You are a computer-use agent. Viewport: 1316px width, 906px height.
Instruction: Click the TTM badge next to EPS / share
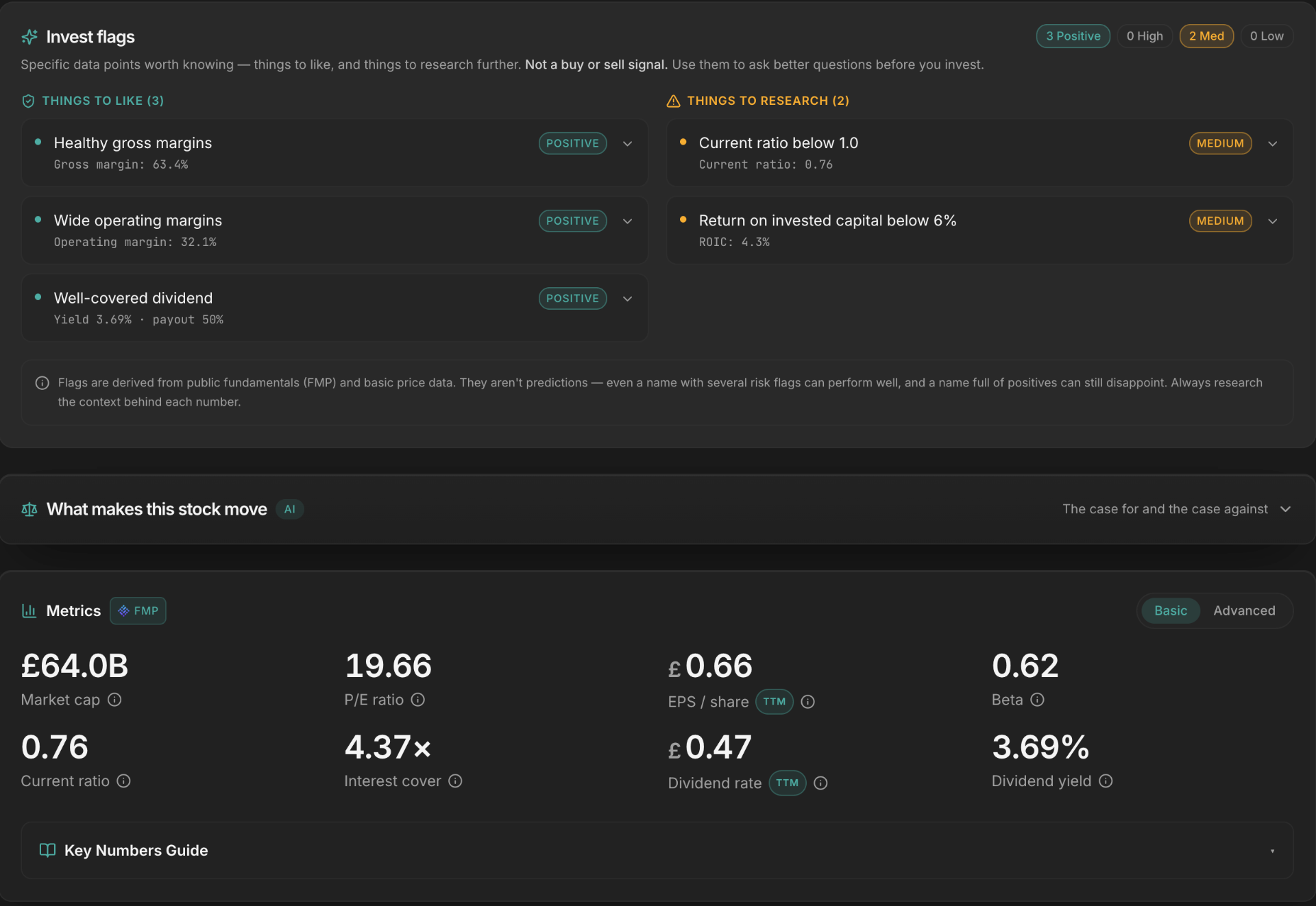775,702
